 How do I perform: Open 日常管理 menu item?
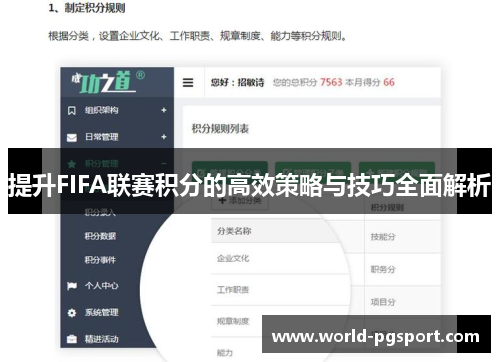[x=101, y=137]
